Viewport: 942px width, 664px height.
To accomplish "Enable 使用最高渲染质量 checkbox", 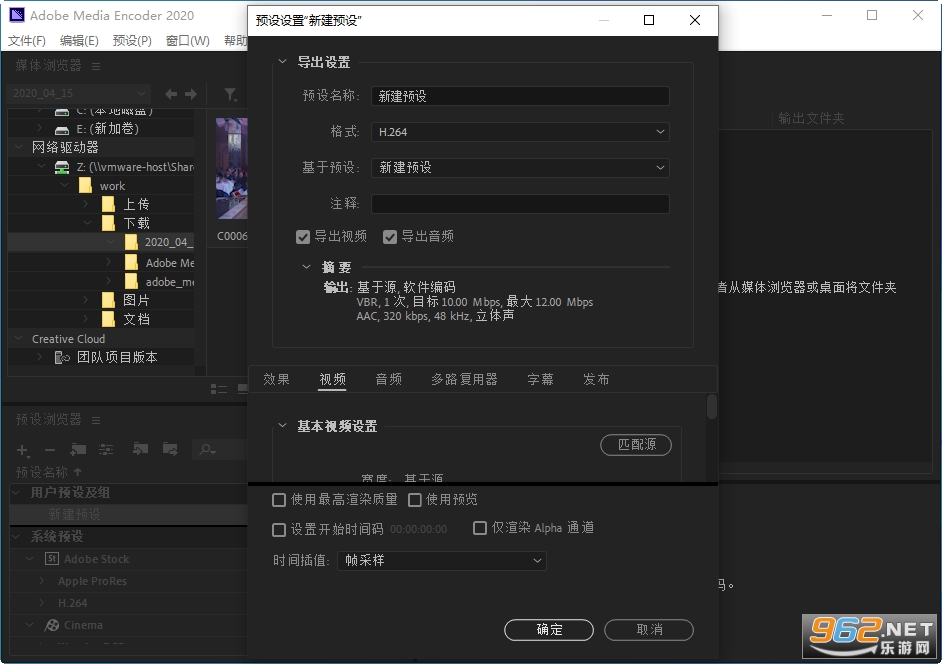I will point(279,500).
